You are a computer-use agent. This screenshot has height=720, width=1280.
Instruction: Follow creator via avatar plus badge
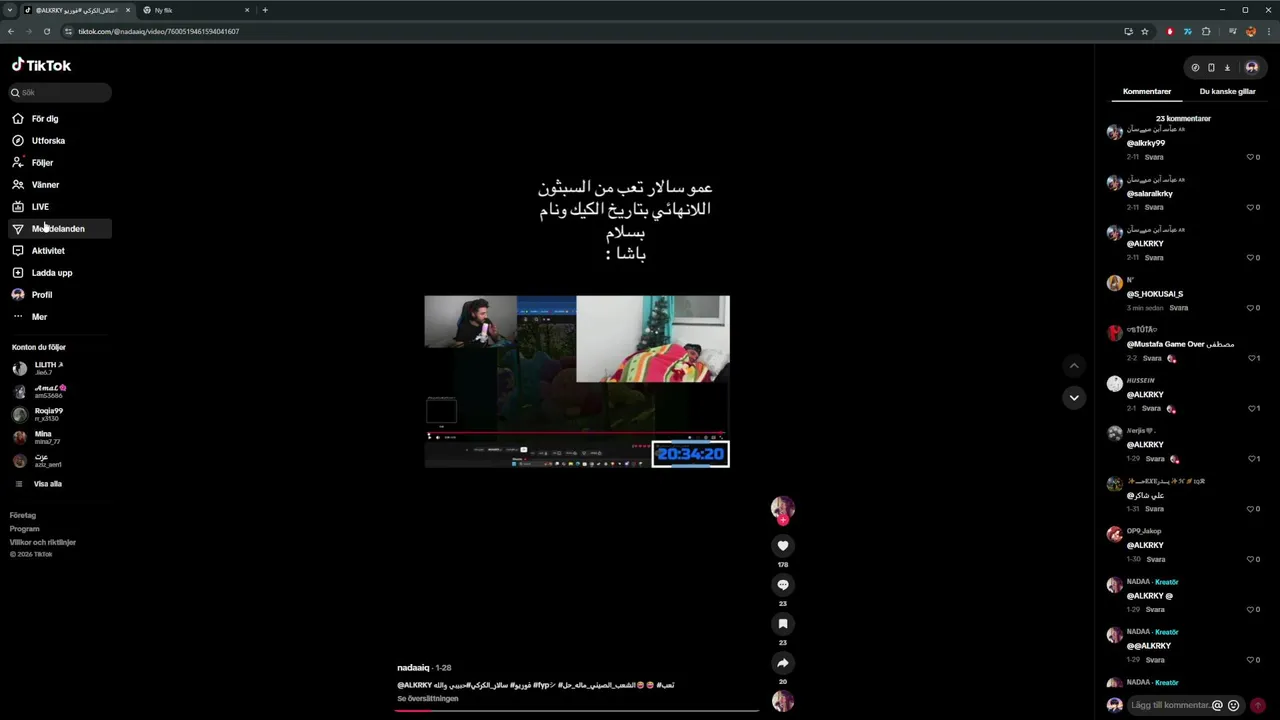tap(783, 520)
